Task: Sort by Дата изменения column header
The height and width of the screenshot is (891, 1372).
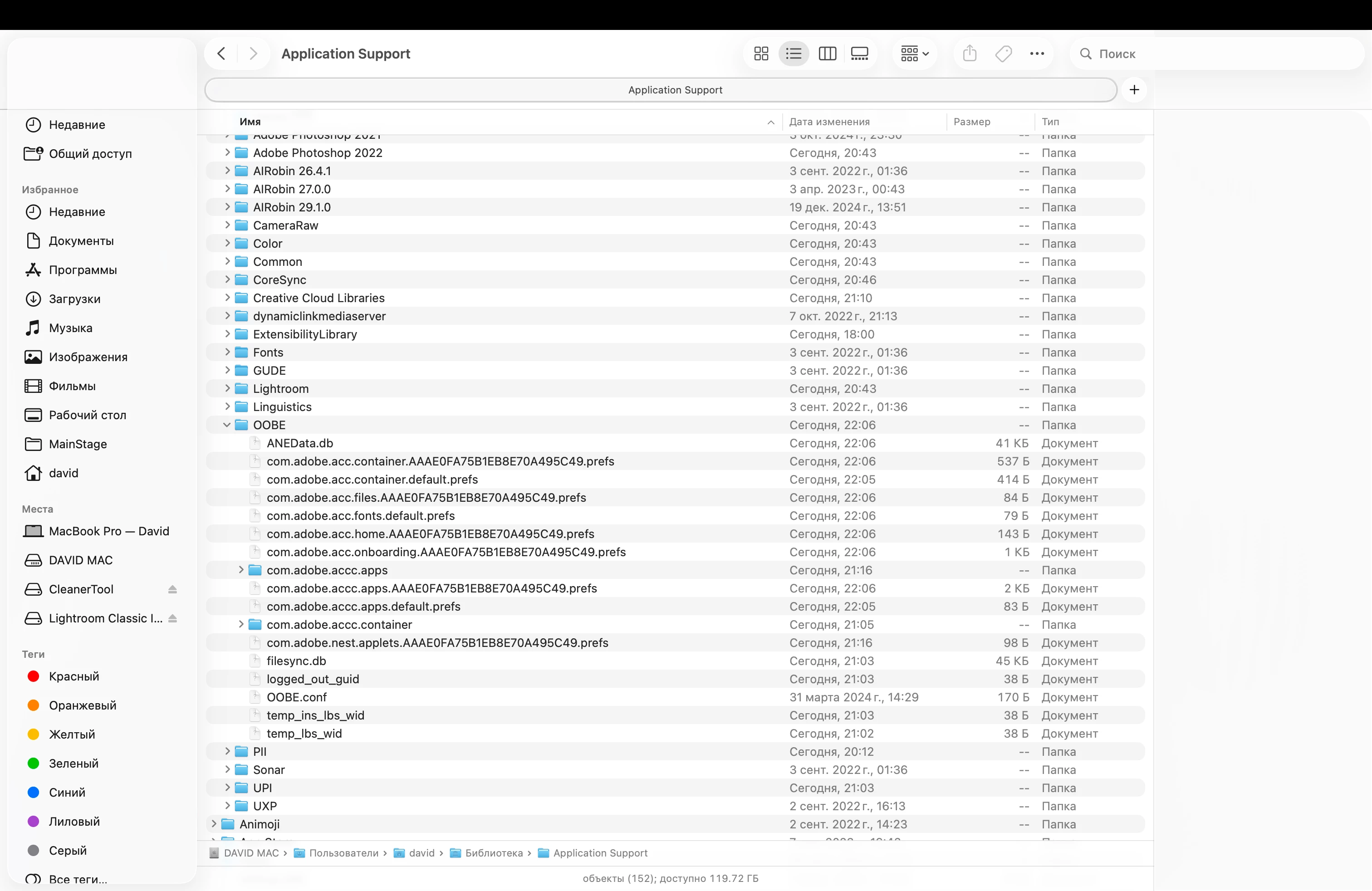Action: point(829,122)
